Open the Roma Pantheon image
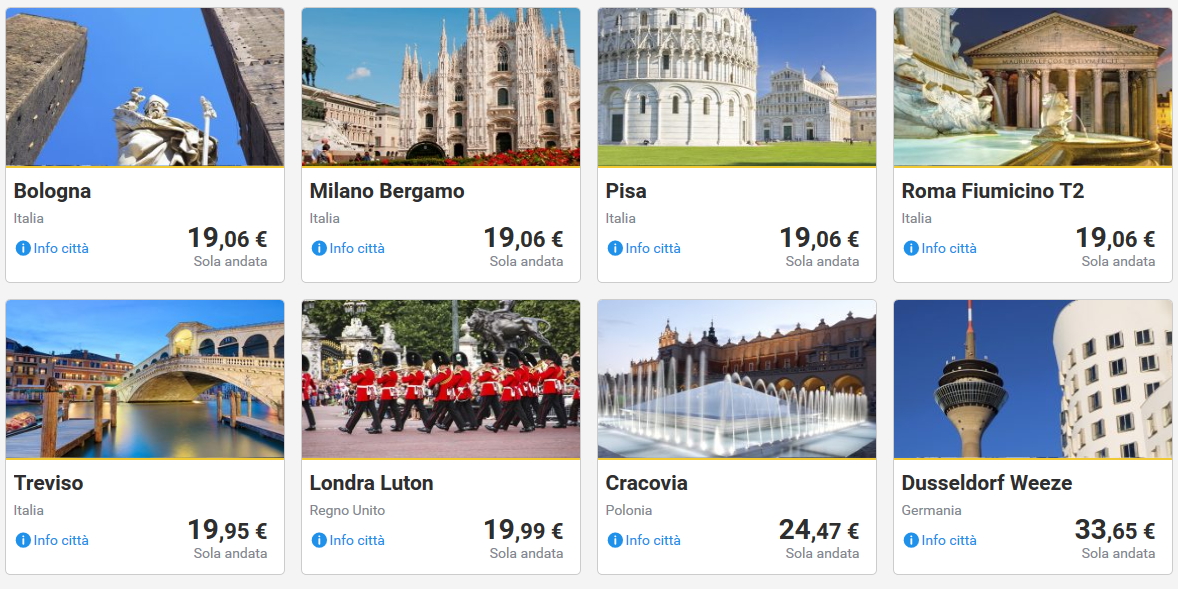Viewport: 1178px width, 589px height. point(1033,87)
